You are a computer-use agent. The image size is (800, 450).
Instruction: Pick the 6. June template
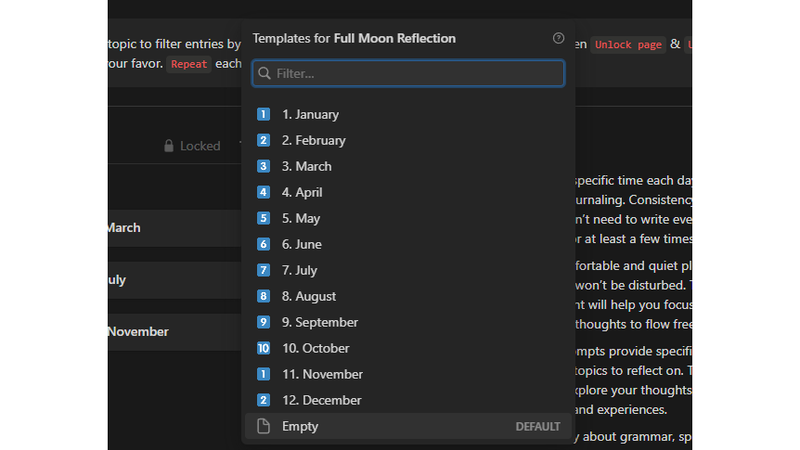(408, 244)
